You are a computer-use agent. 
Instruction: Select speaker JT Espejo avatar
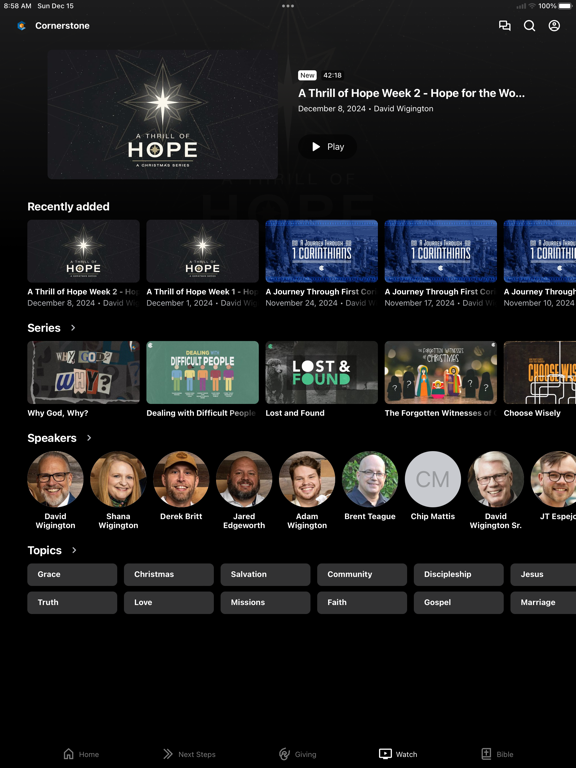point(553,479)
